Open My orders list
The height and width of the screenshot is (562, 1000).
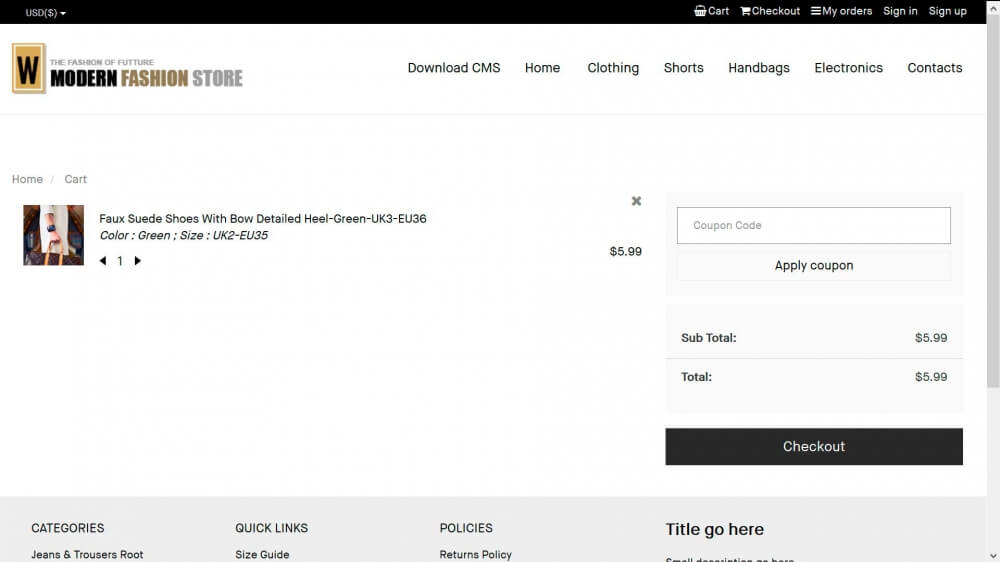[841, 11]
